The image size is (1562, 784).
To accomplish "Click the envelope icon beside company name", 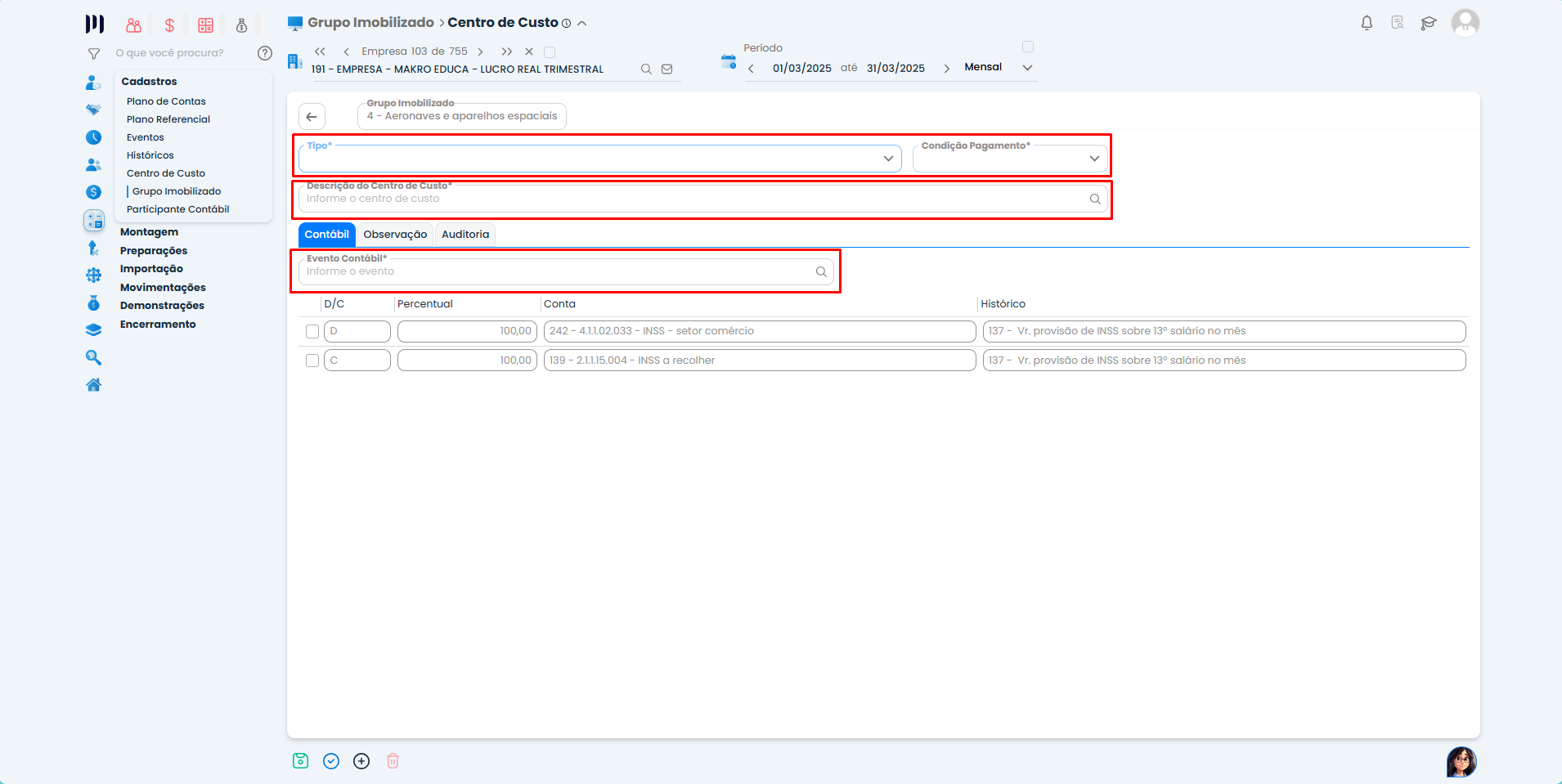I will point(667,69).
